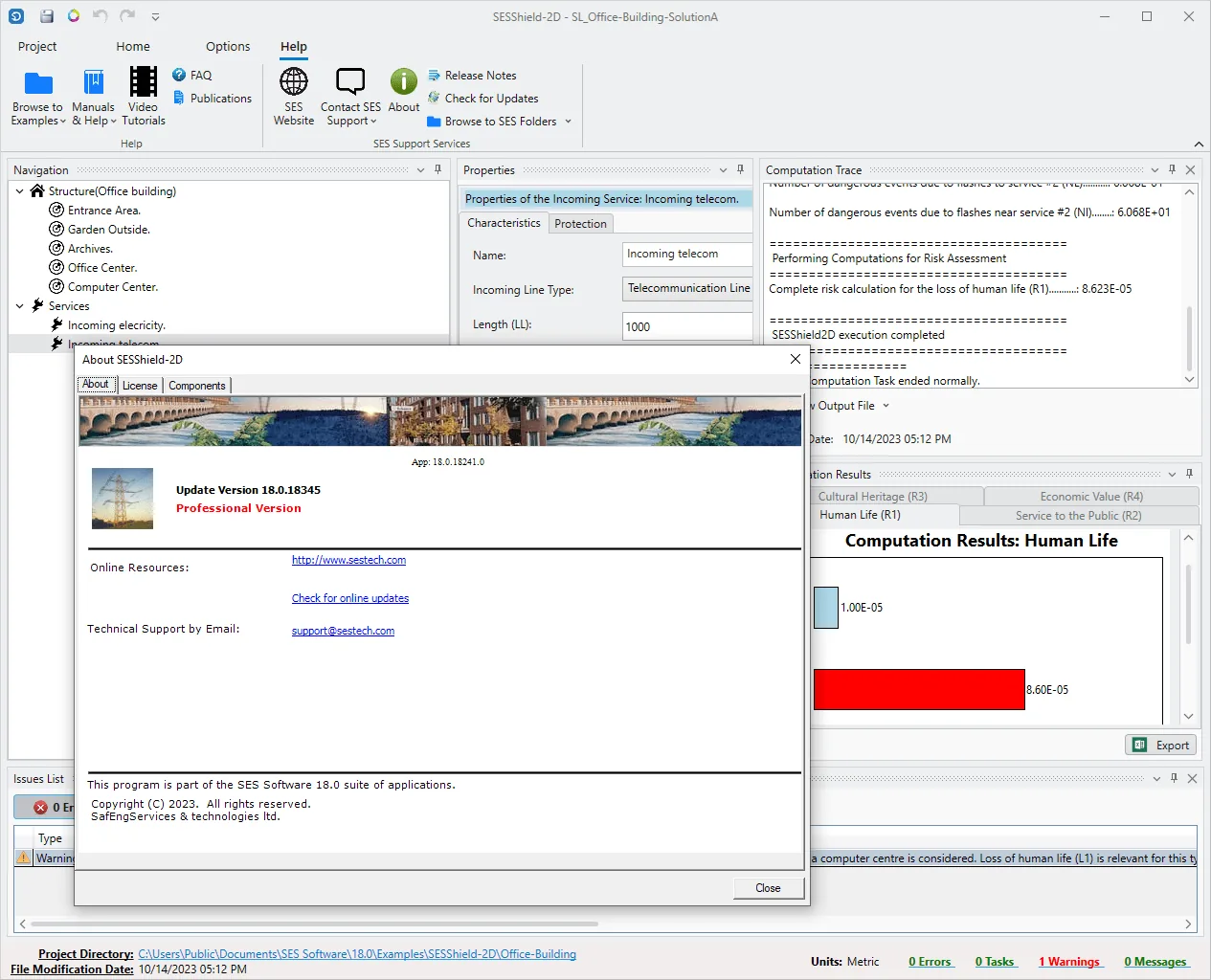Screen dimensions: 1211x980
Task: Close the Issues List panel
Action: click(x=1192, y=778)
